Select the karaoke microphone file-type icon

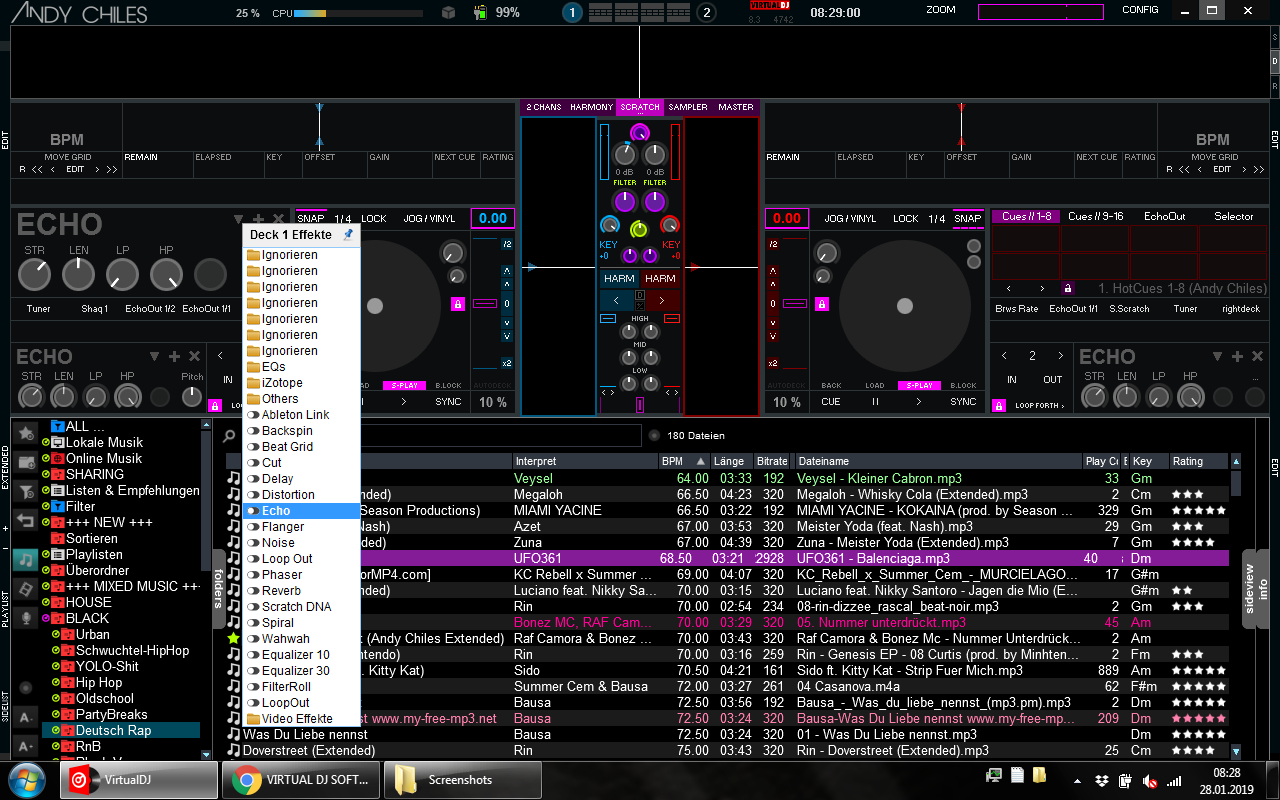point(26,620)
